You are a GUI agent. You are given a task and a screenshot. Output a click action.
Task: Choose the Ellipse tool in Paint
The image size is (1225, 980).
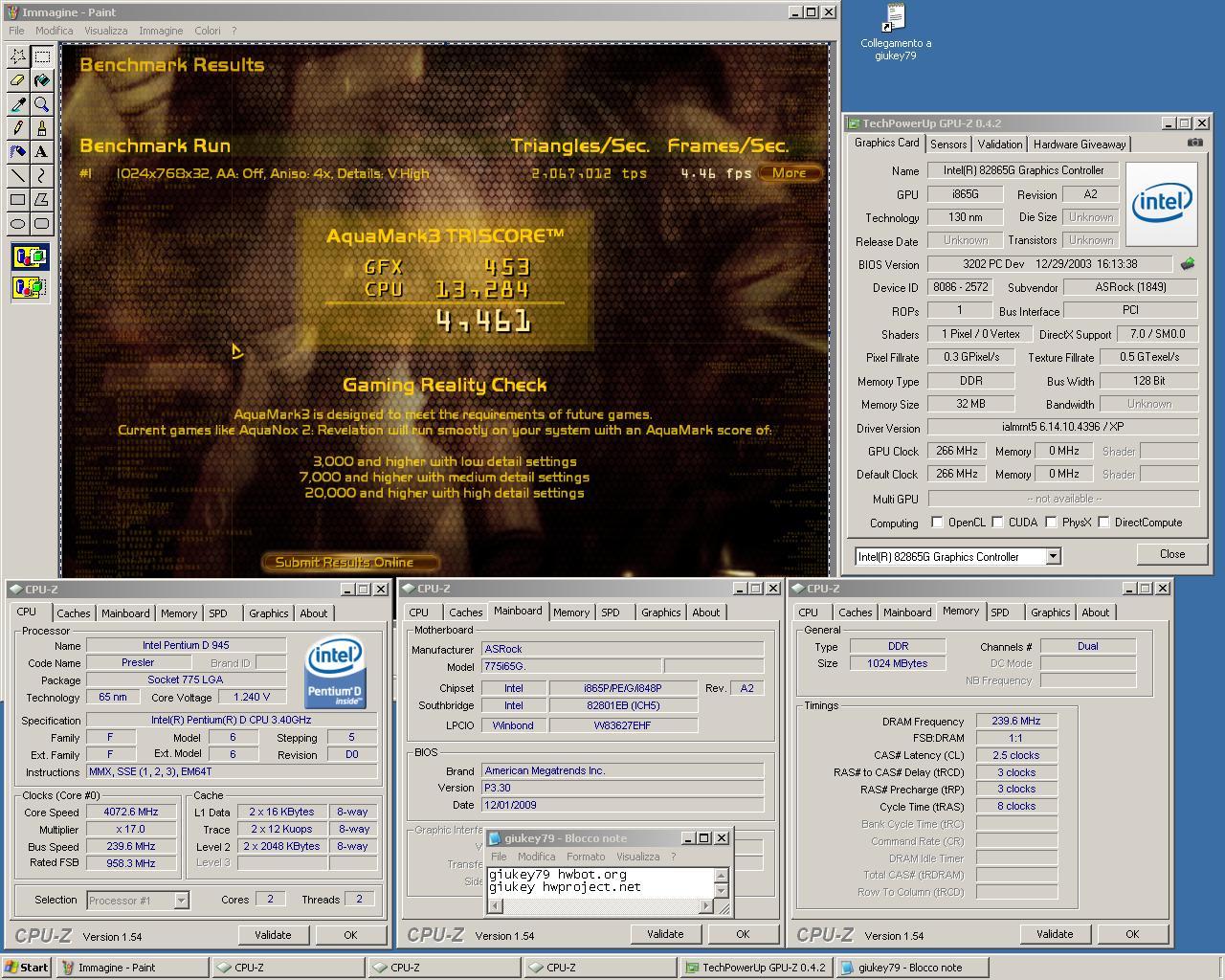pos(18,224)
